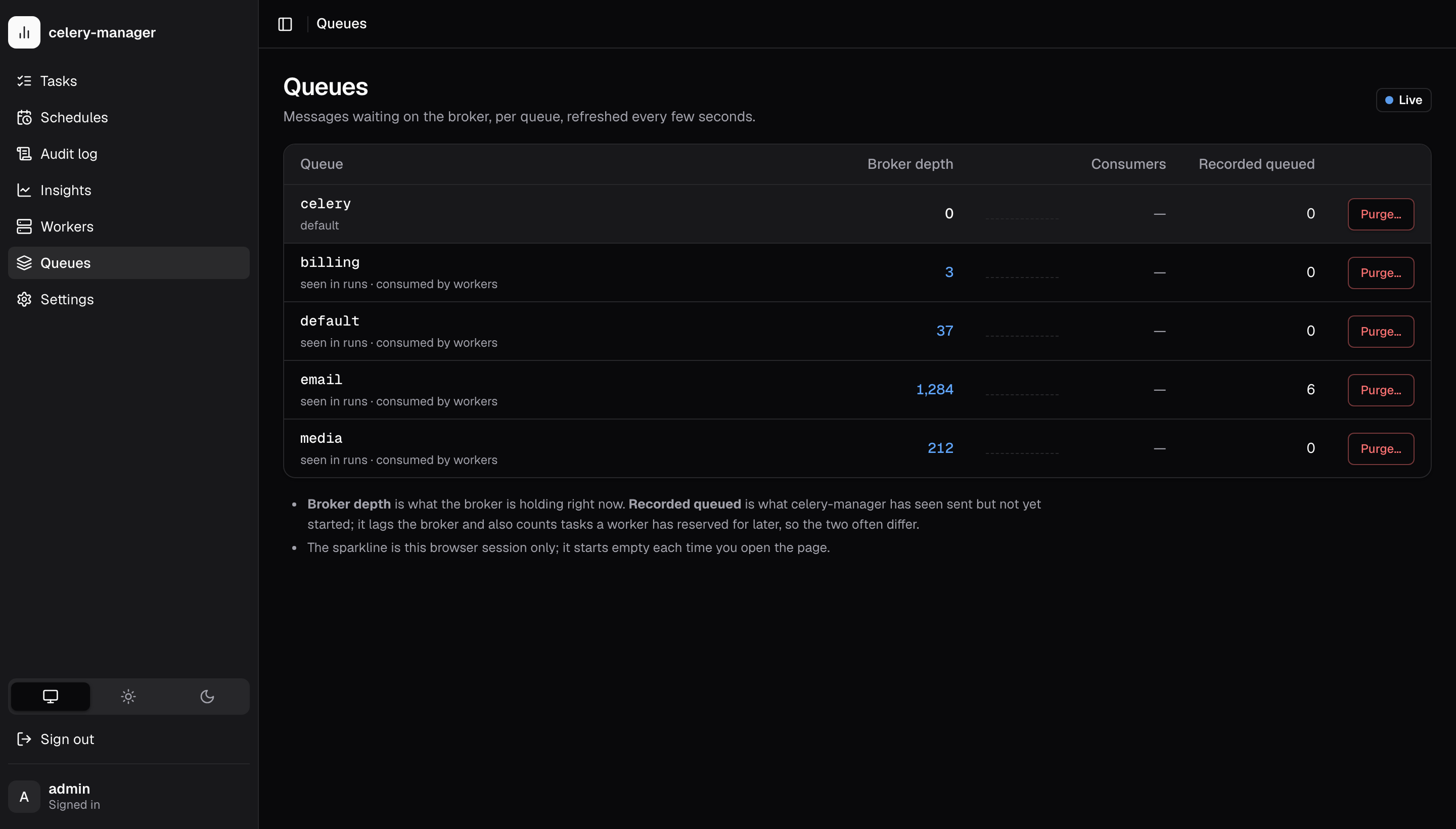Click the Sign out arrow icon
This screenshot has height=829, width=1456.
pyautogui.click(x=24, y=739)
